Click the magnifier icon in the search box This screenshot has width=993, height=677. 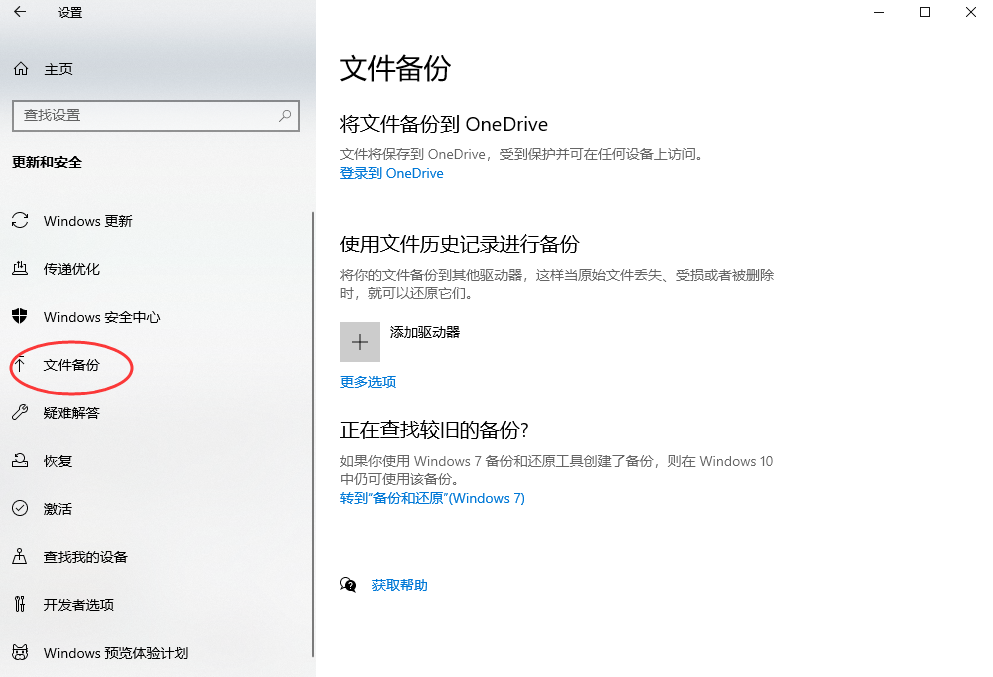(285, 116)
